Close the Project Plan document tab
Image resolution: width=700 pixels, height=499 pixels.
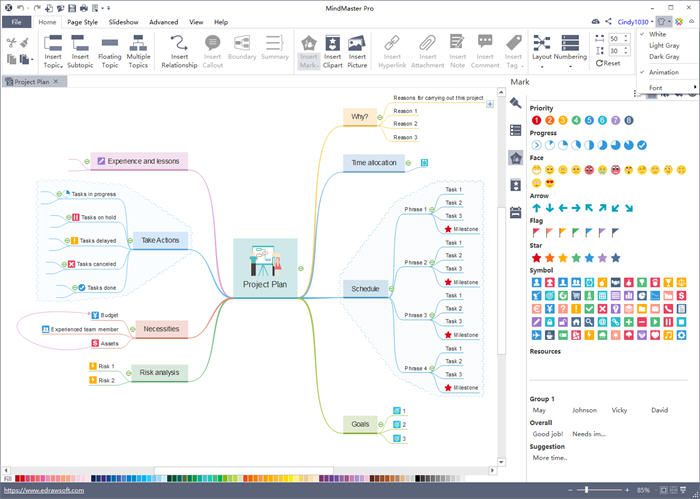tap(56, 81)
